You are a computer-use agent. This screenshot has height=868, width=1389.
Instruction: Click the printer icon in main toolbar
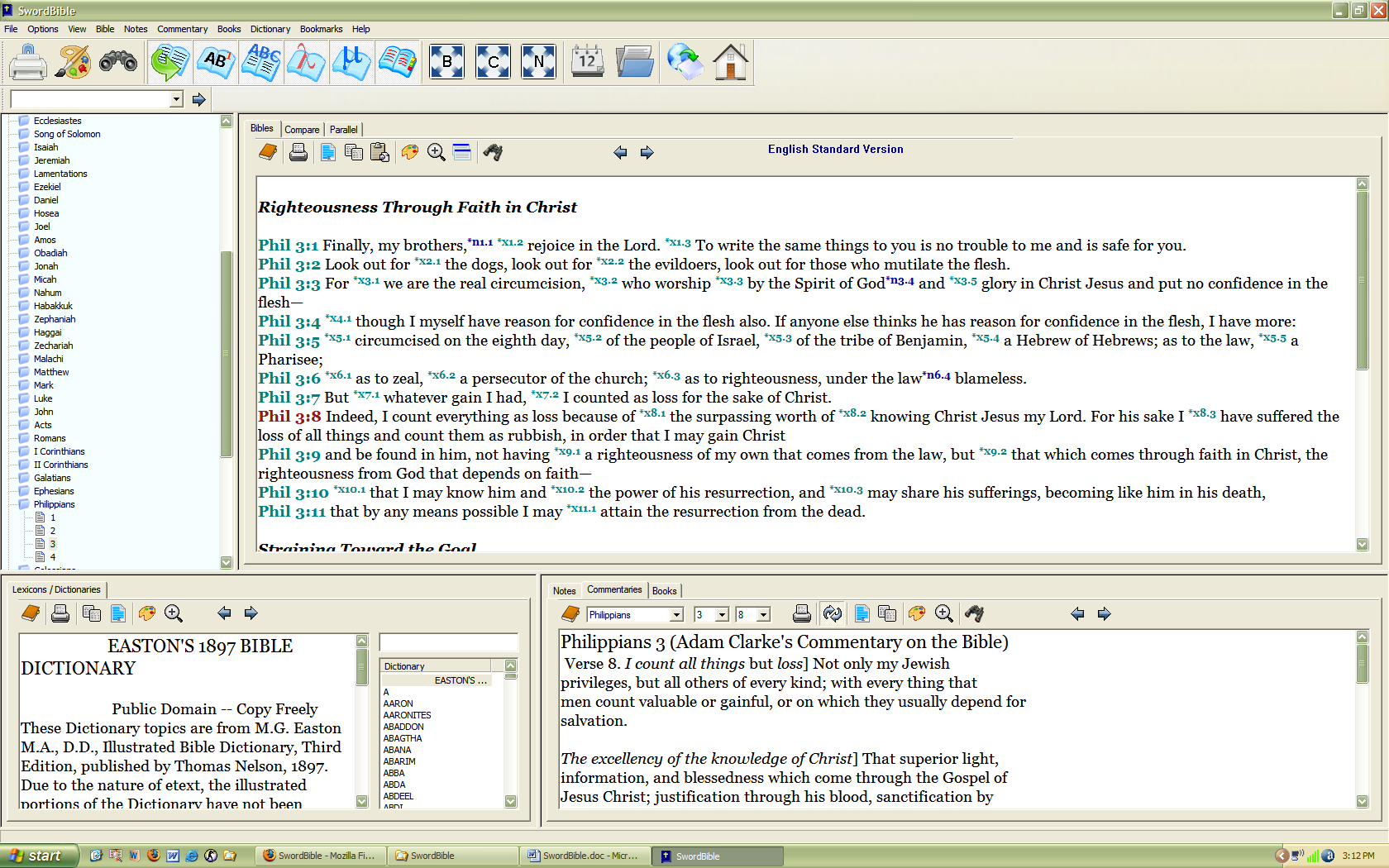[x=28, y=63]
